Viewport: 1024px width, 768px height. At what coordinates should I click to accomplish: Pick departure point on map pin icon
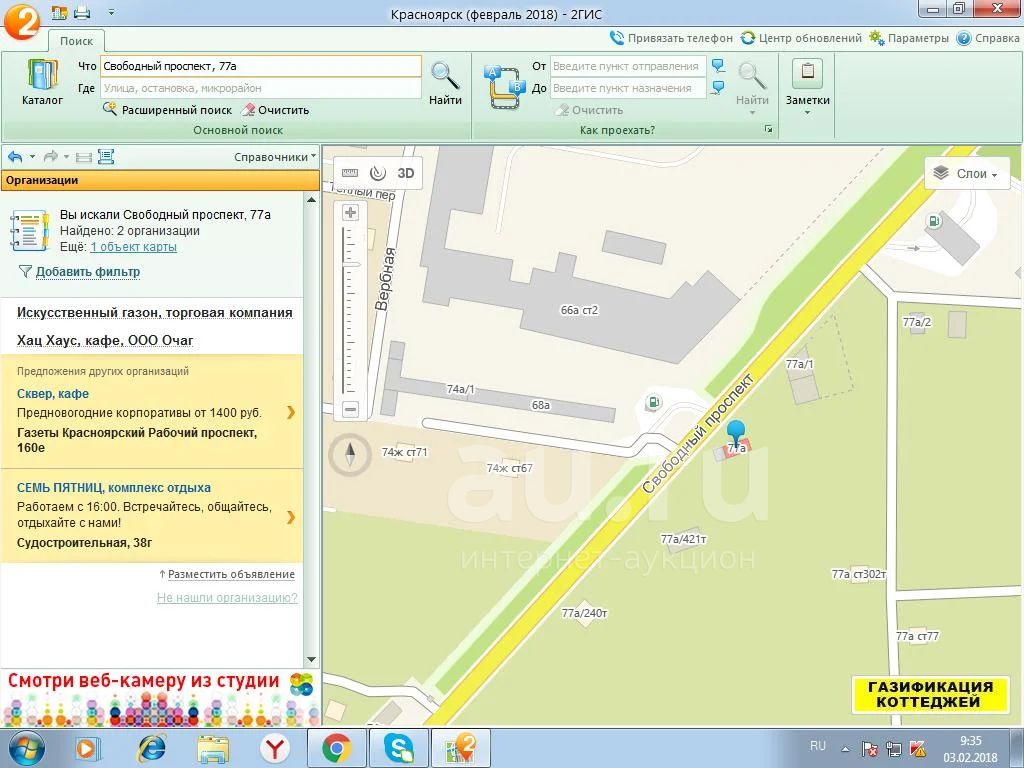(x=718, y=65)
